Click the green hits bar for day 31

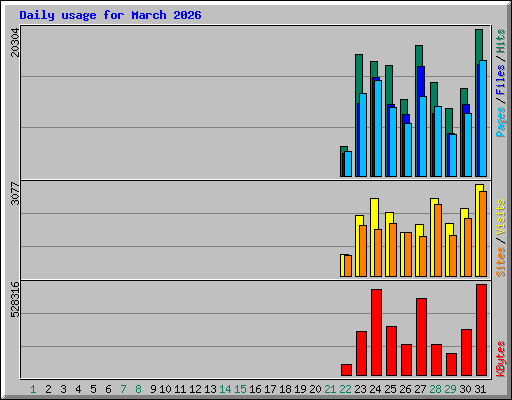tap(479, 45)
